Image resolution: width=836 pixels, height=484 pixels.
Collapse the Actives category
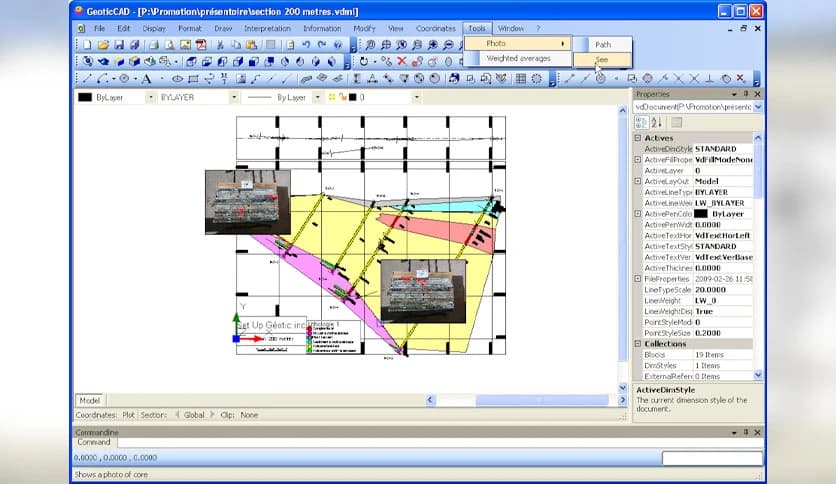point(638,138)
